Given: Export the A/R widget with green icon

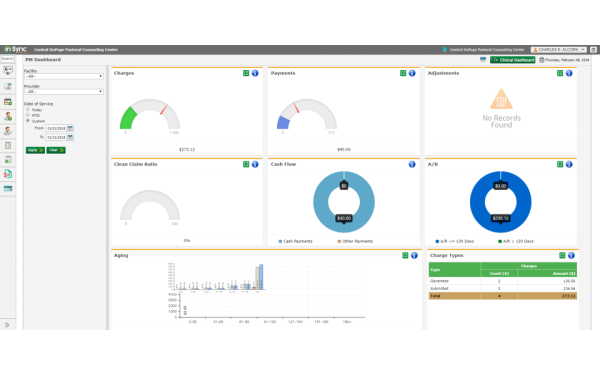Looking at the screenshot, I should click(x=560, y=164).
